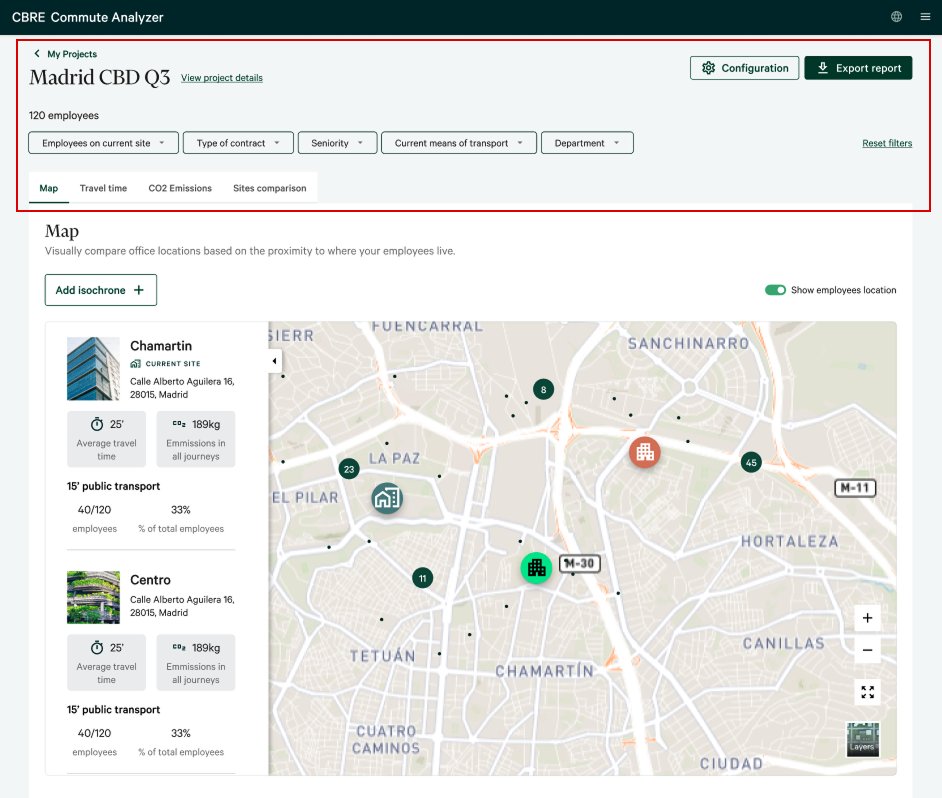Screen dimensions: 942x798
Task: Expand the Seniority filter
Action: pos(338,143)
